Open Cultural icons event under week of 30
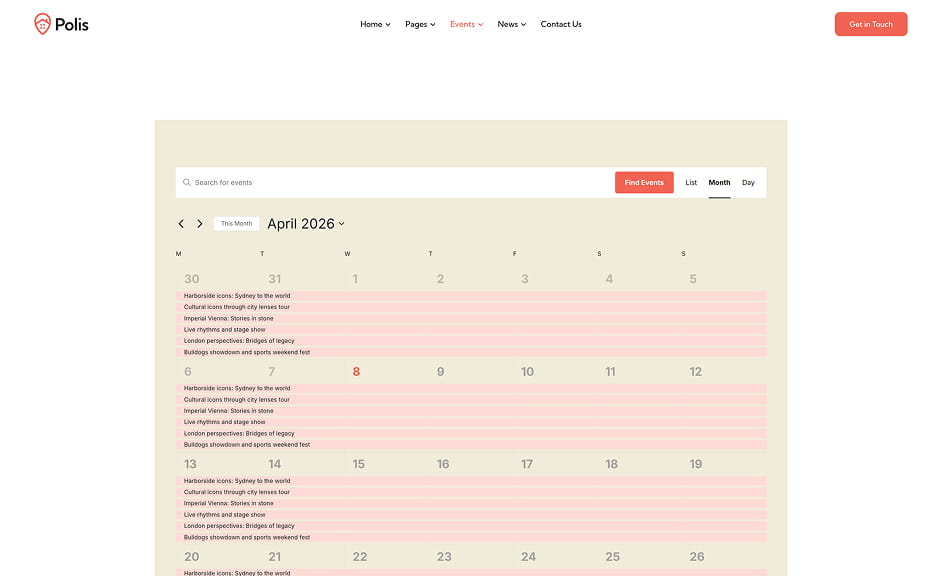This screenshot has width=942, height=576. tap(471, 307)
